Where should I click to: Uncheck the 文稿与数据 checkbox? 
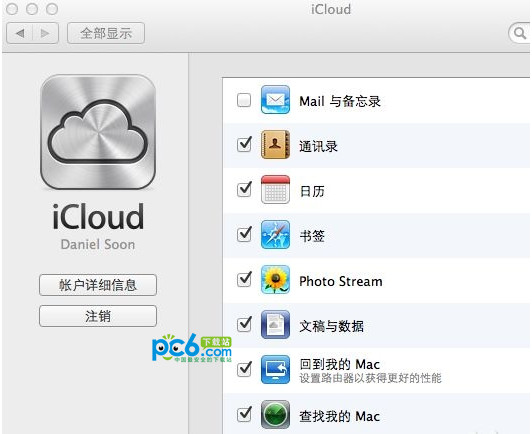[244, 325]
